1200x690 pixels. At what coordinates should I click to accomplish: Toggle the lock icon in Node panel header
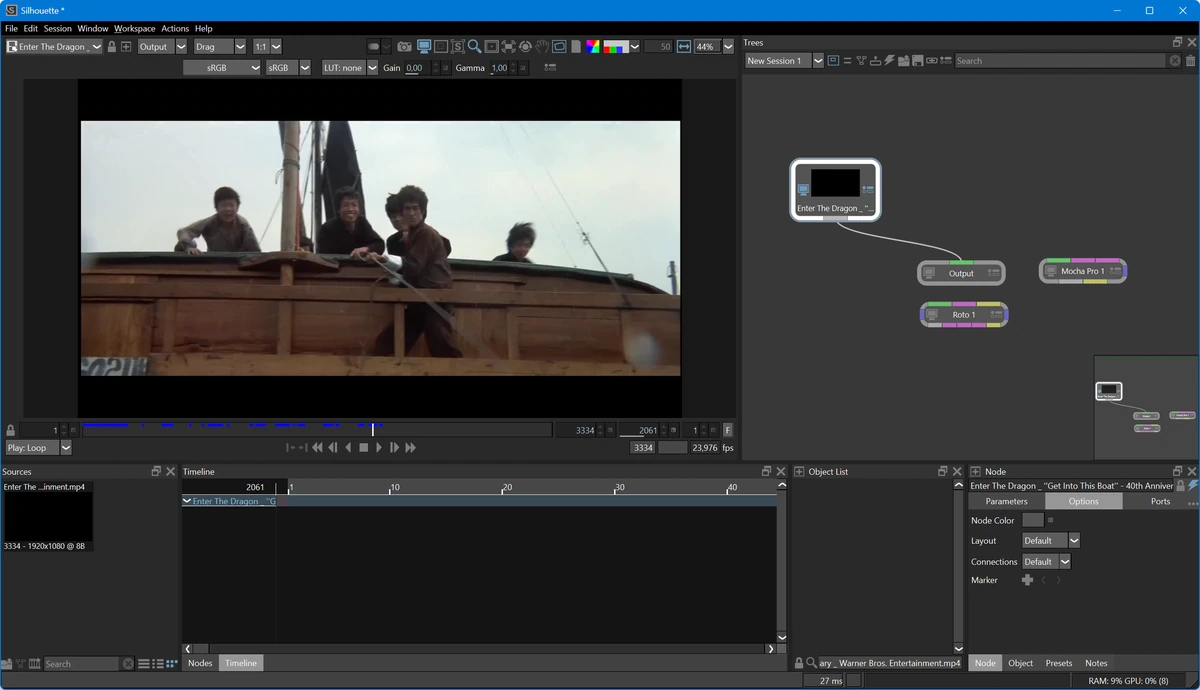1181,486
